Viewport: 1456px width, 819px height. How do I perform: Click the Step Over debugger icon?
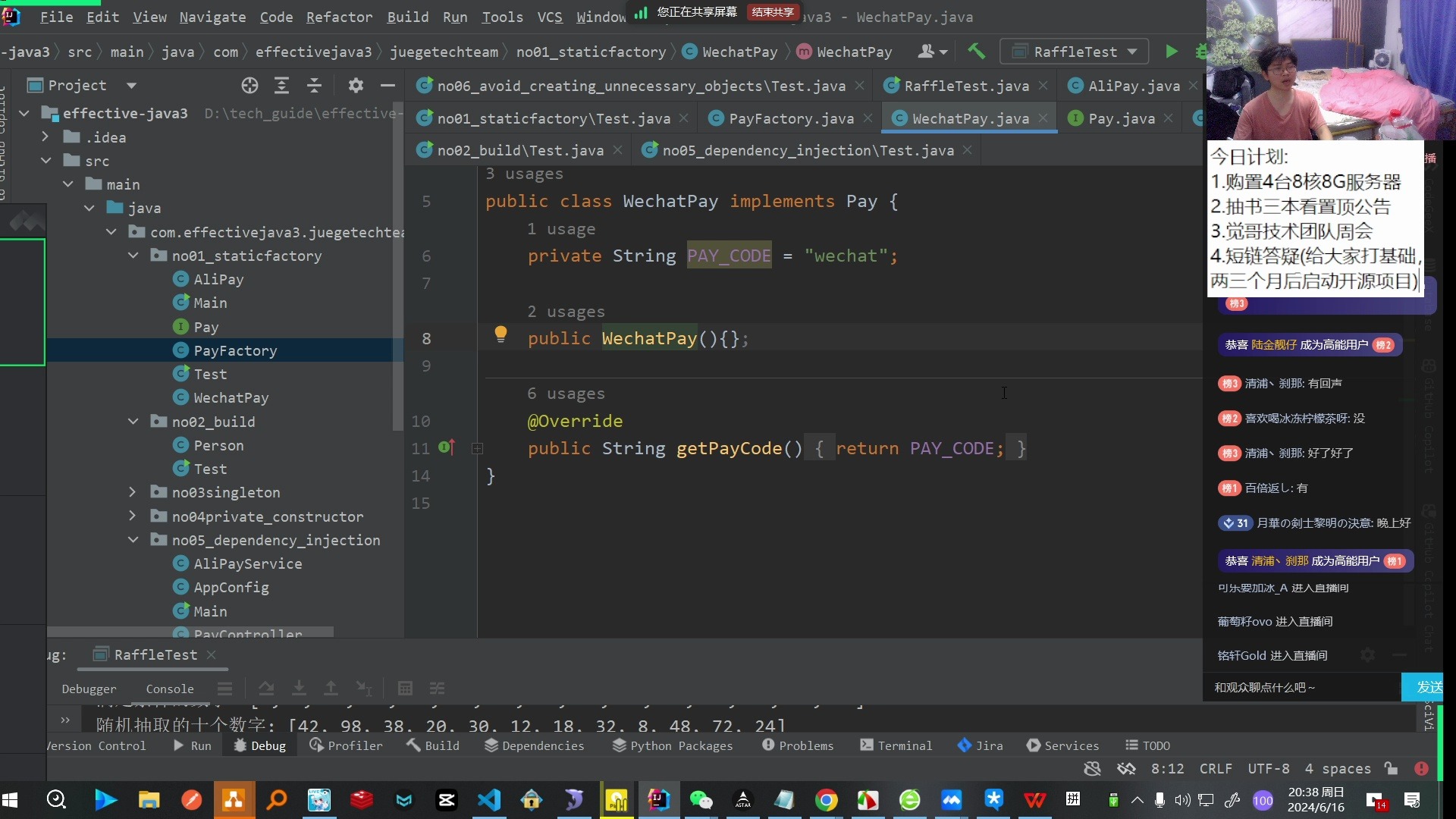pos(266,689)
